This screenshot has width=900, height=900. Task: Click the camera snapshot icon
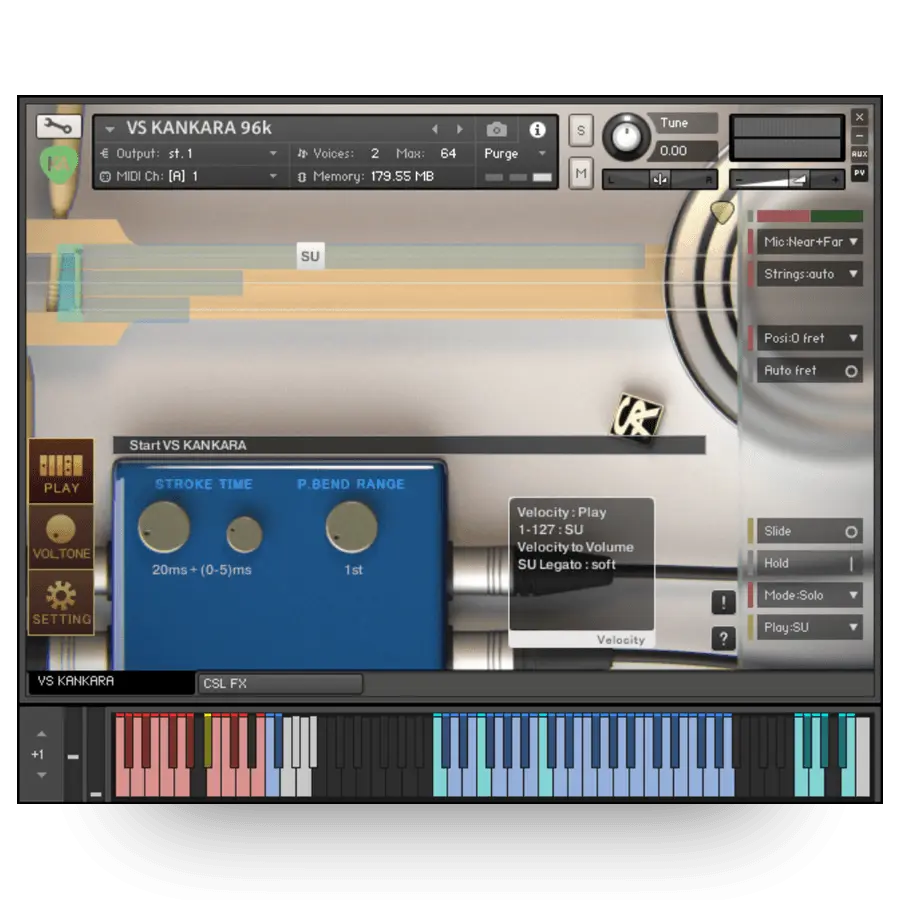click(496, 130)
